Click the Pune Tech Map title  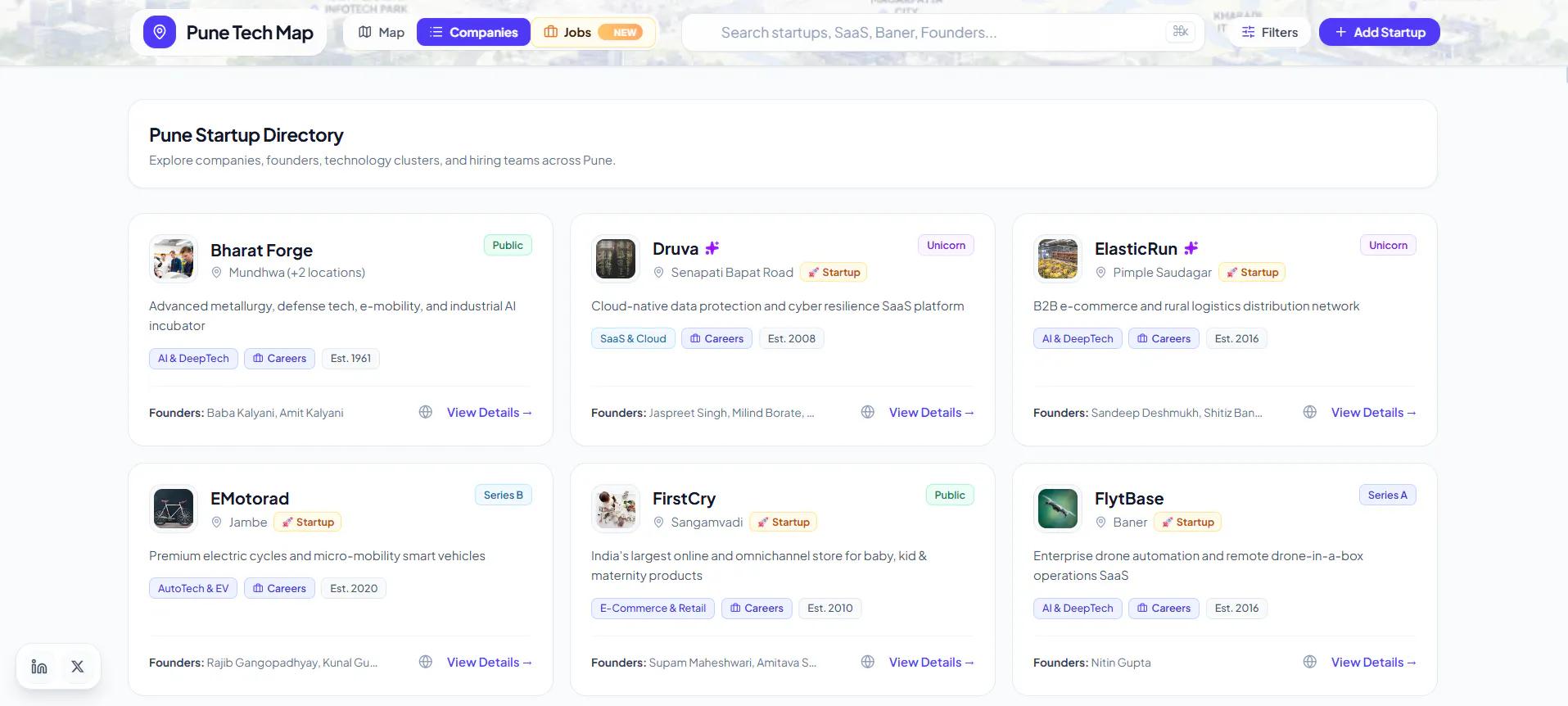(250, 33)
